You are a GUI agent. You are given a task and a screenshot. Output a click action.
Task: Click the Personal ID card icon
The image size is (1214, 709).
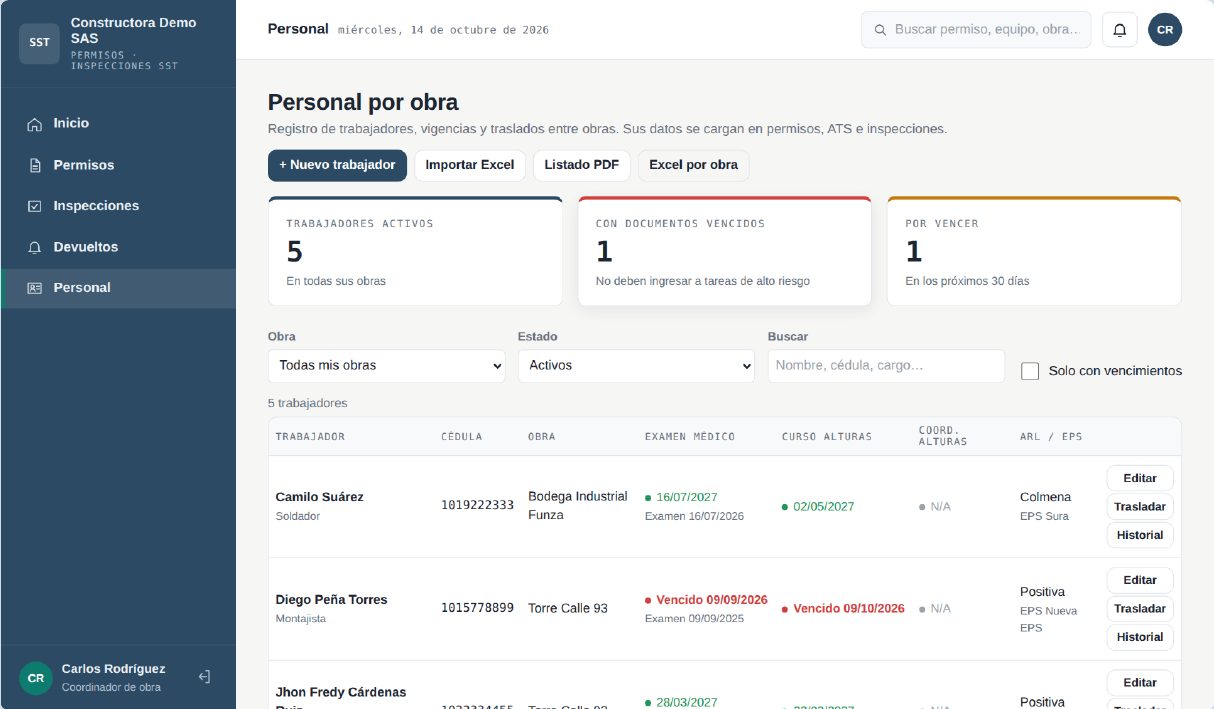click(x=35, y=288)
